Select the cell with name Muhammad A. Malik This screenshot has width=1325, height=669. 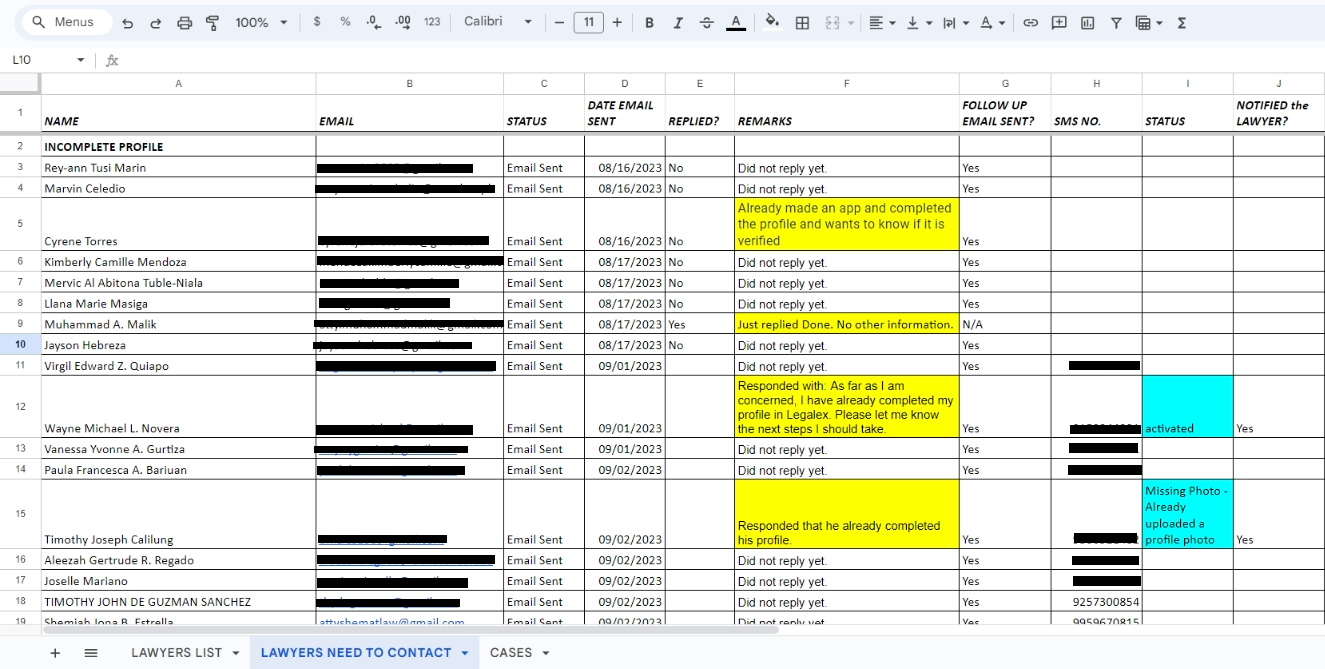pos(178,324)
